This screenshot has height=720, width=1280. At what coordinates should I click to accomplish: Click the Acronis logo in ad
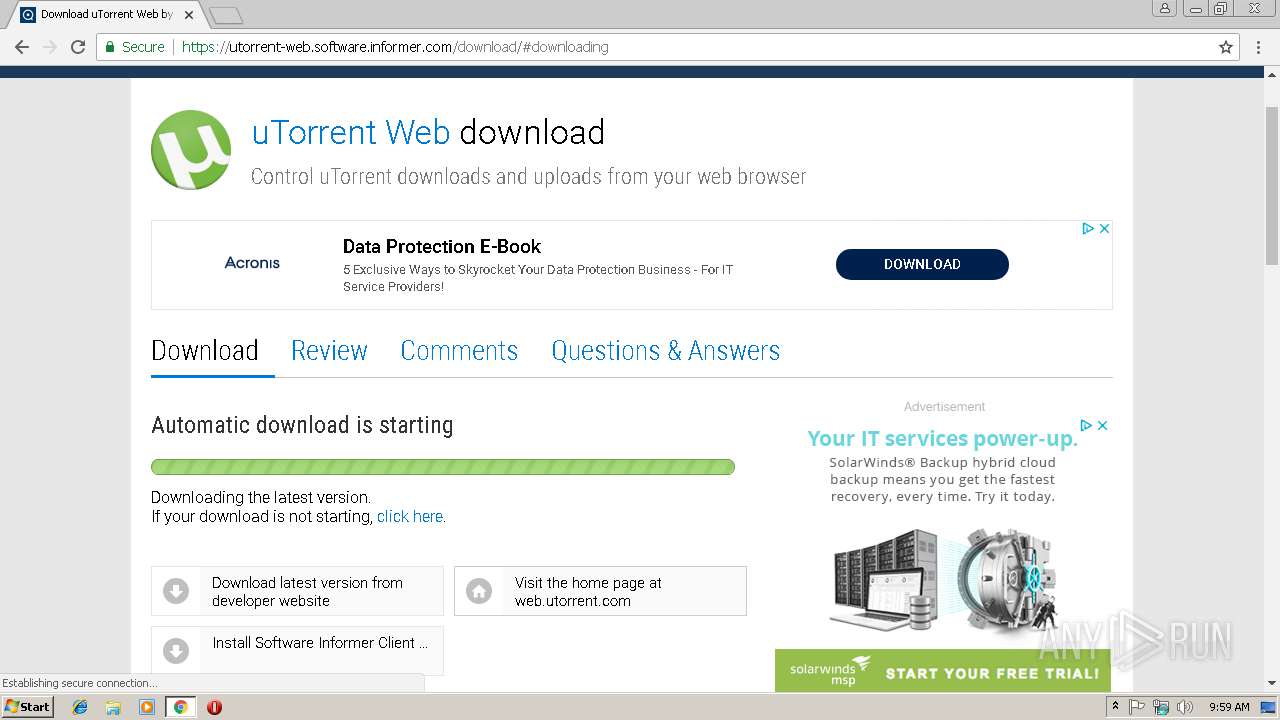pos(252,263)
